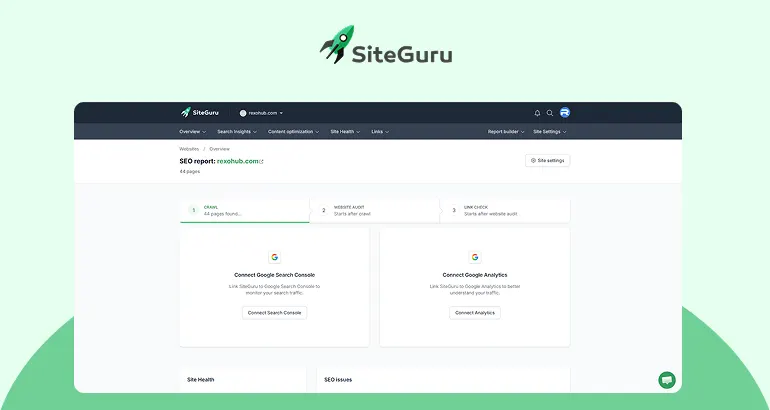Open the Report builder dropdown
The height and width of the screenshot is (410, 770).
click(506, 132)
